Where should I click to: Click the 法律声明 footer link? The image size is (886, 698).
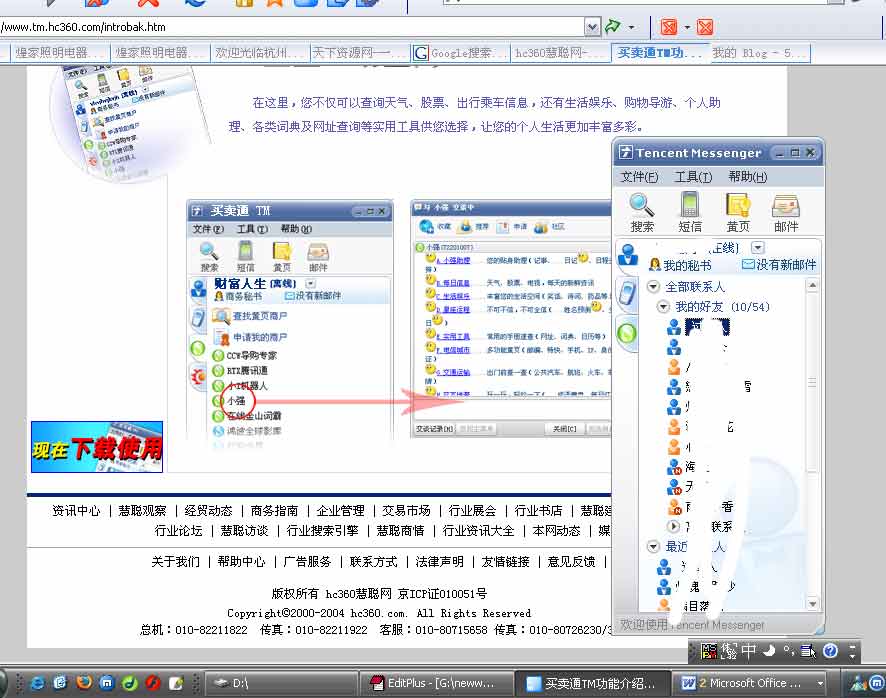tap(439, 562)
